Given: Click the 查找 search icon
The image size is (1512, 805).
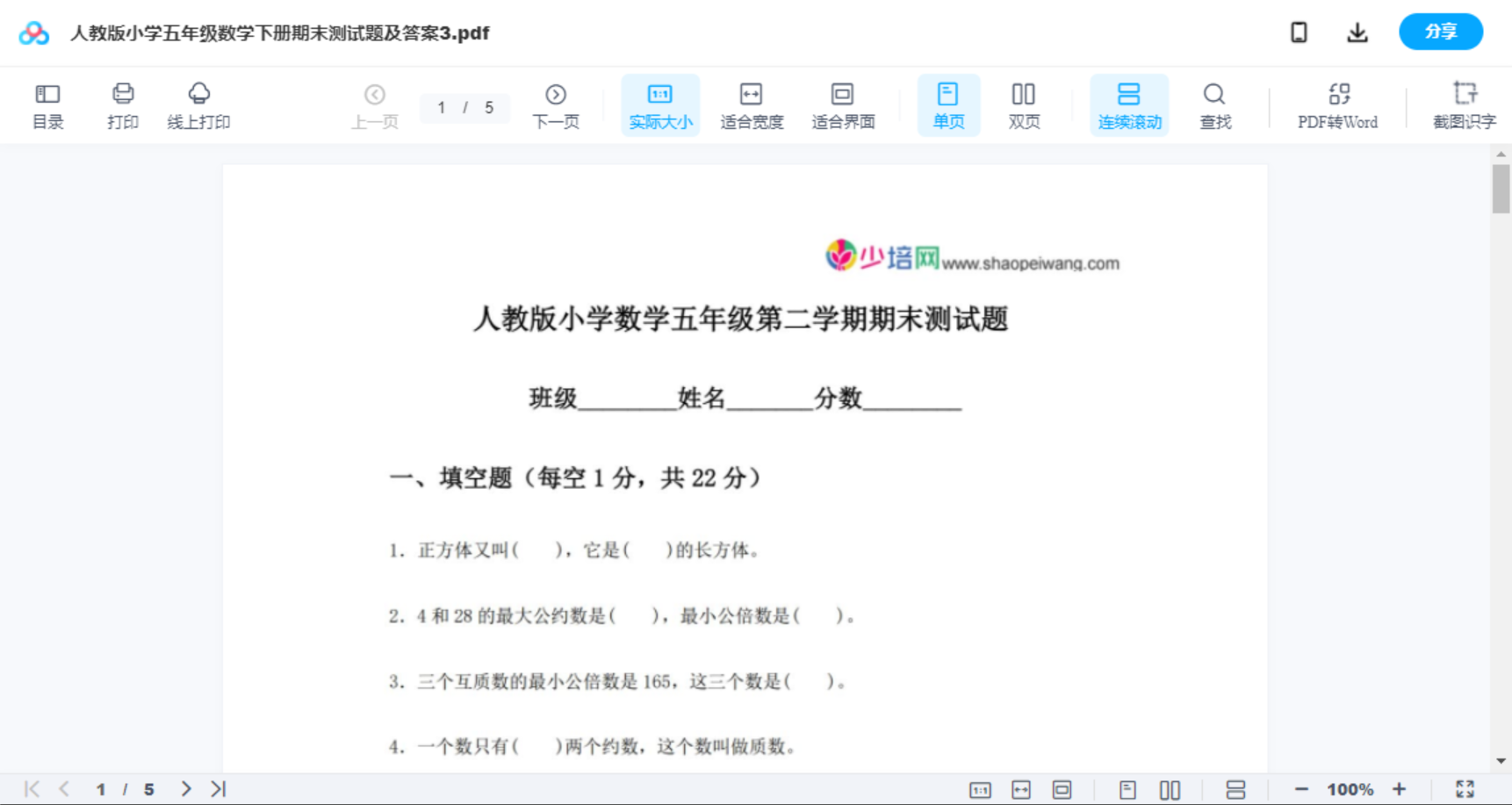Looking at the screenshot, I should [1214, 104].
